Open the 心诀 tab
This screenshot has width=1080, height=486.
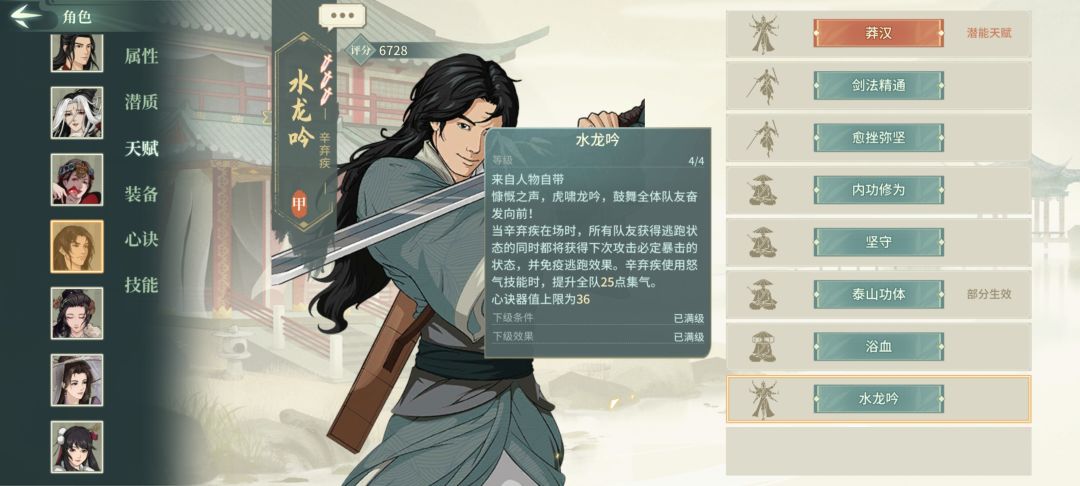point(141,239)
